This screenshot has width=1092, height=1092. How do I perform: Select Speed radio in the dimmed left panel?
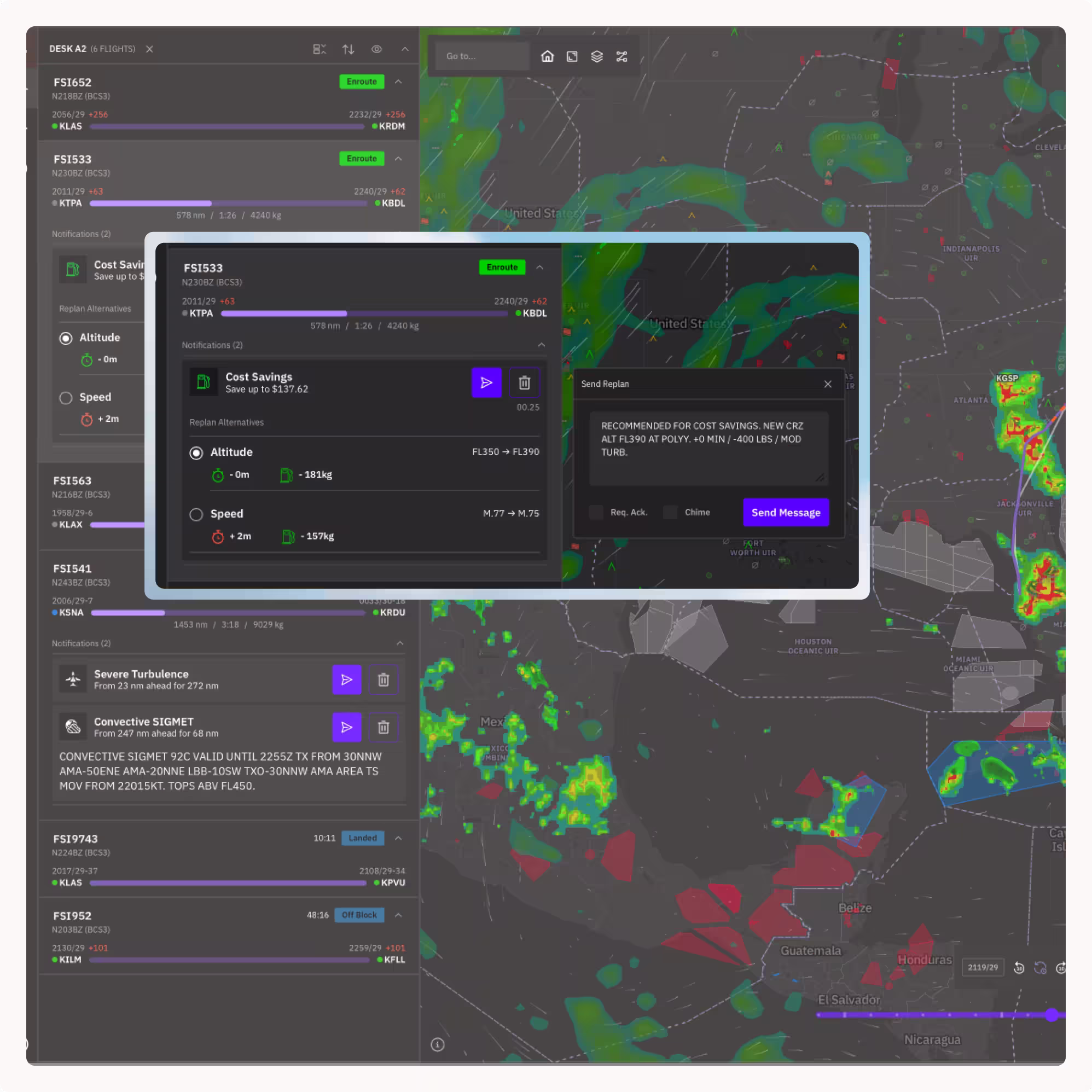tap(66, 398)
